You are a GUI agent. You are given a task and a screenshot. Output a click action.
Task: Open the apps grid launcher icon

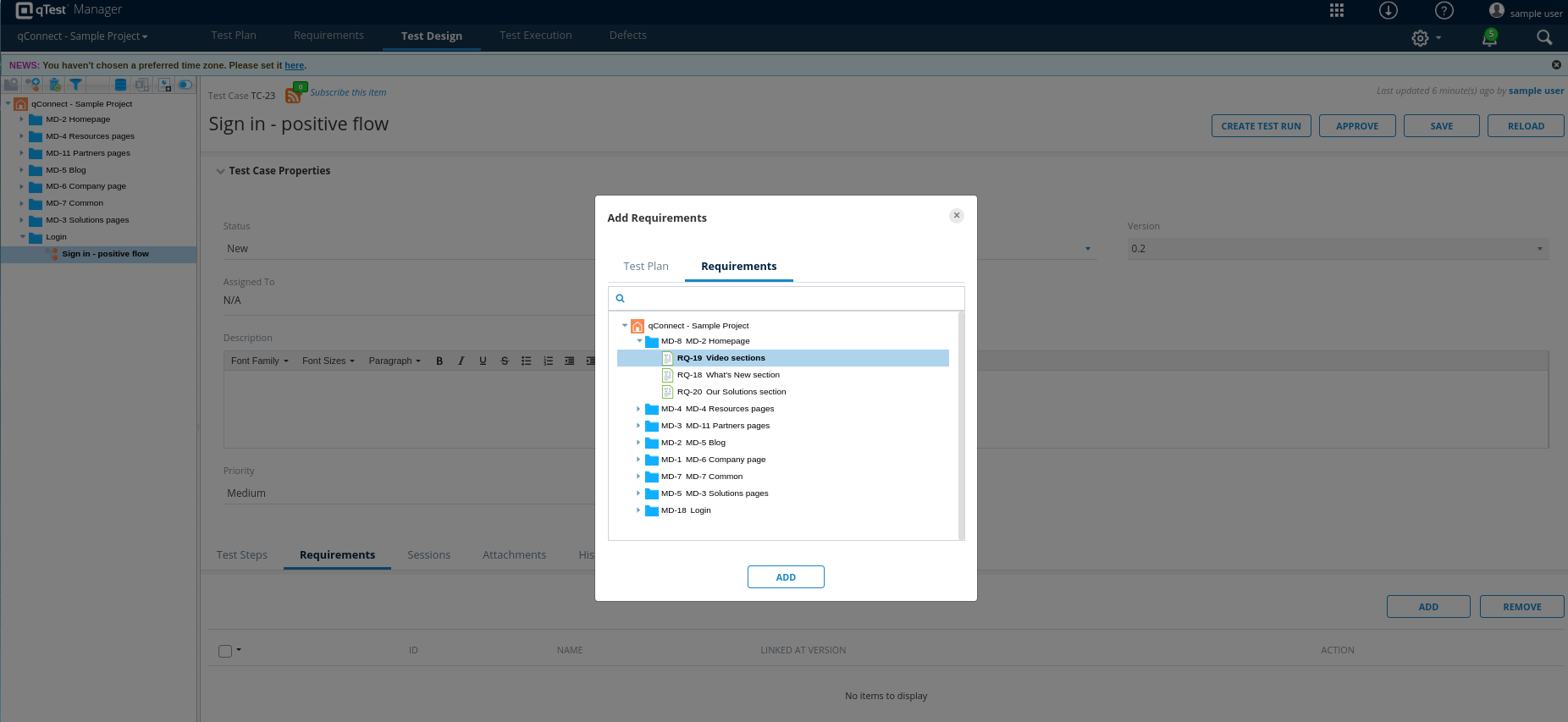click(1337, 10)
